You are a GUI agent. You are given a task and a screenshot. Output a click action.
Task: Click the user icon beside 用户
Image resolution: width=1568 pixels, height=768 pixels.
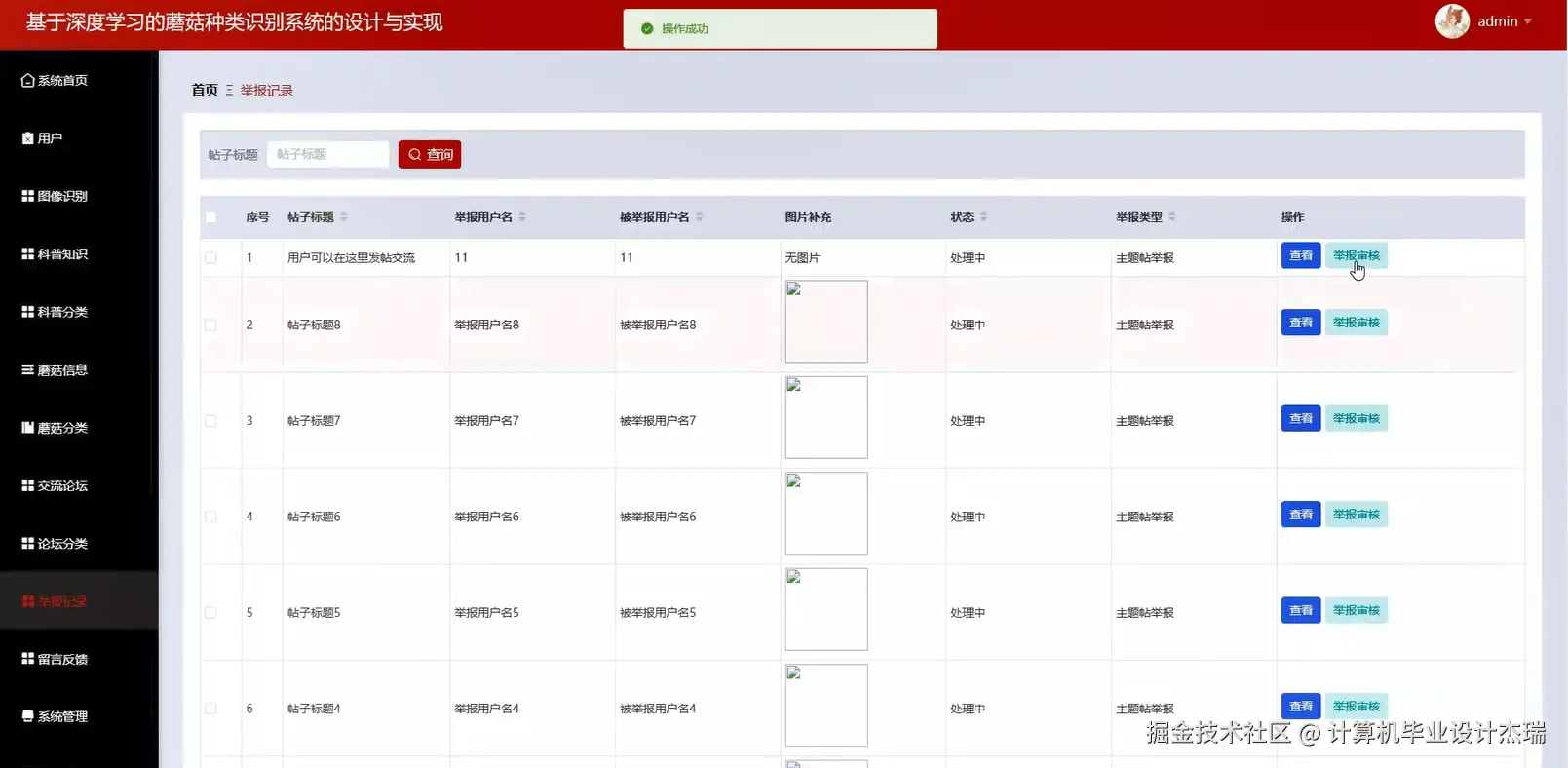[27, 138]
